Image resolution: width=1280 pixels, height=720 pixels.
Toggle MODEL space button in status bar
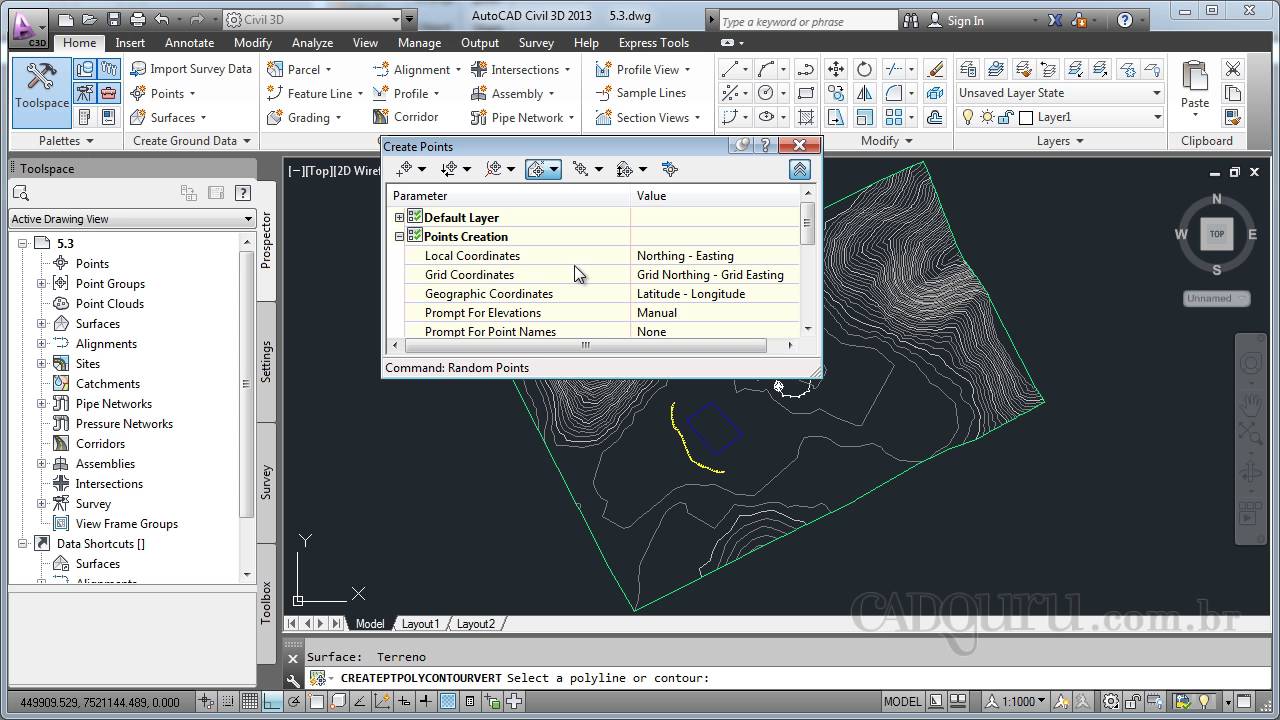(x=903, y=702)
